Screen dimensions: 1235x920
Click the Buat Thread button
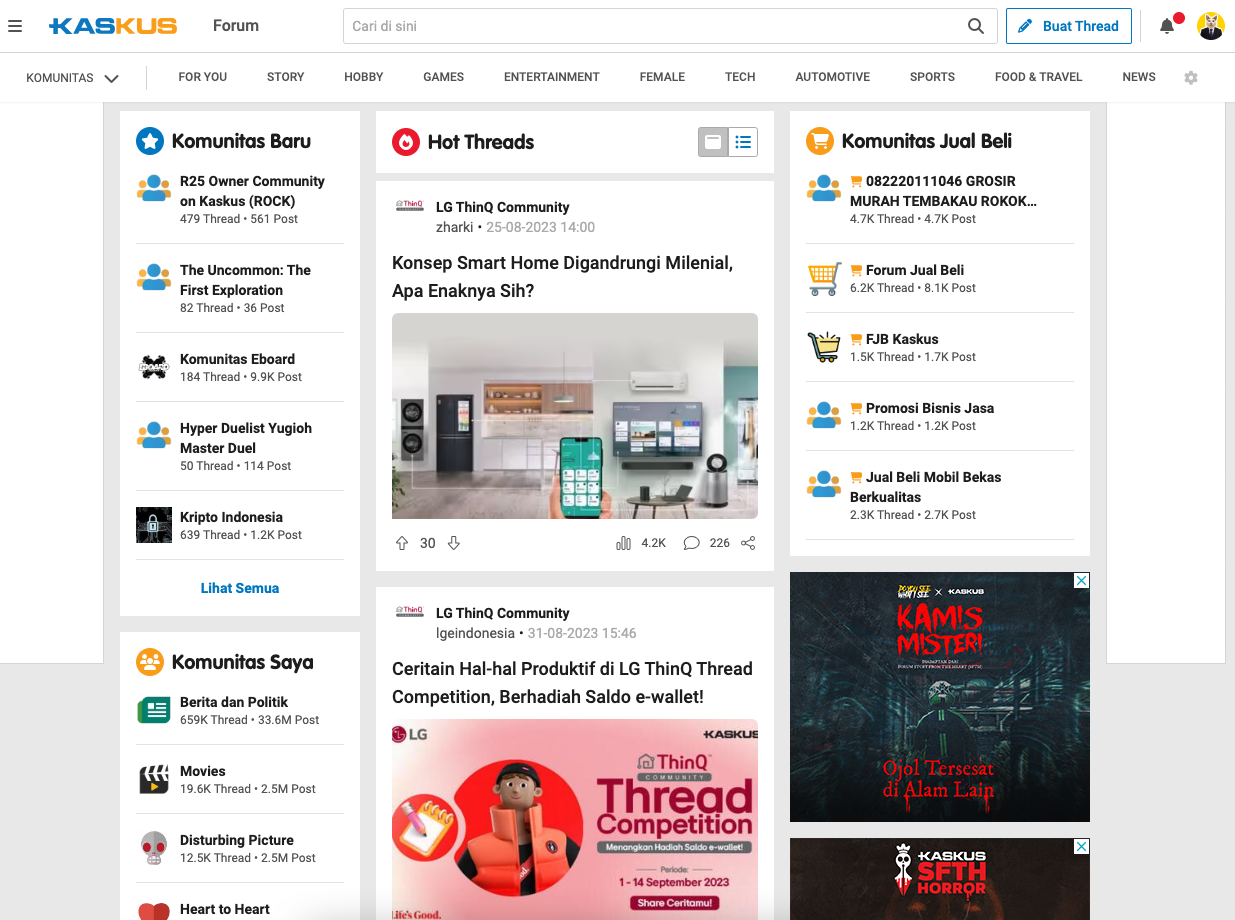(1069, 26)
